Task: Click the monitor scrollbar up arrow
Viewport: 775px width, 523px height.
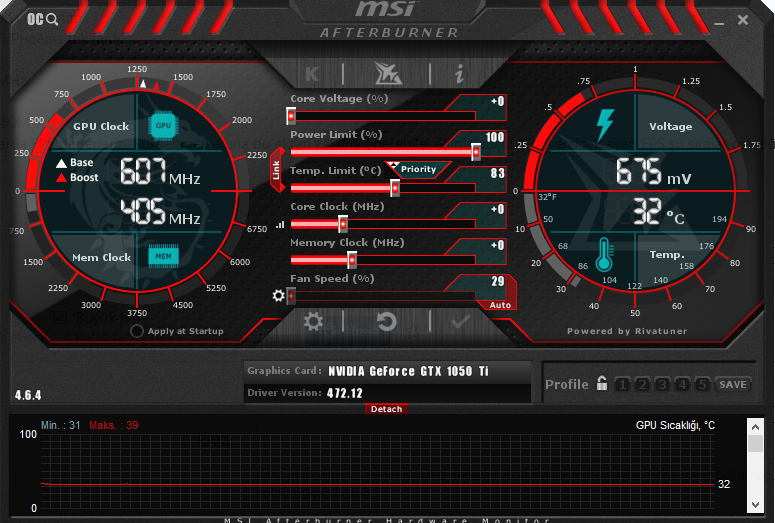Action: click(x=755, y=427)
